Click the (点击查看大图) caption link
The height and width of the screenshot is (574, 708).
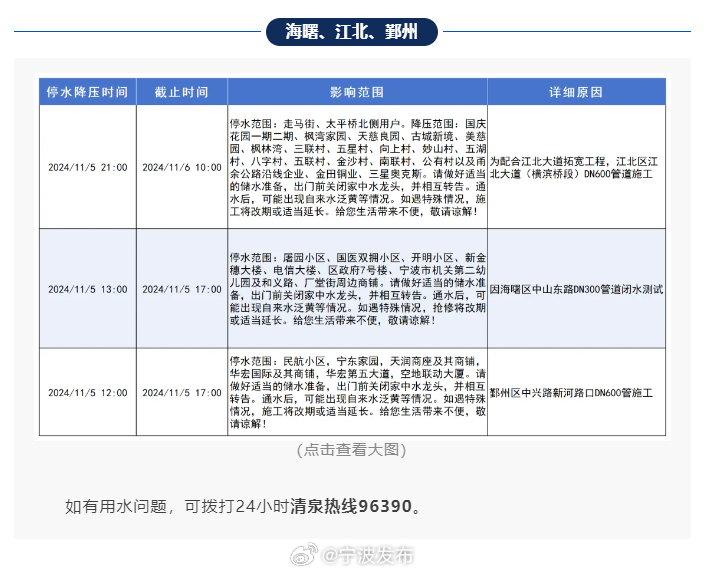pos(352,450)
